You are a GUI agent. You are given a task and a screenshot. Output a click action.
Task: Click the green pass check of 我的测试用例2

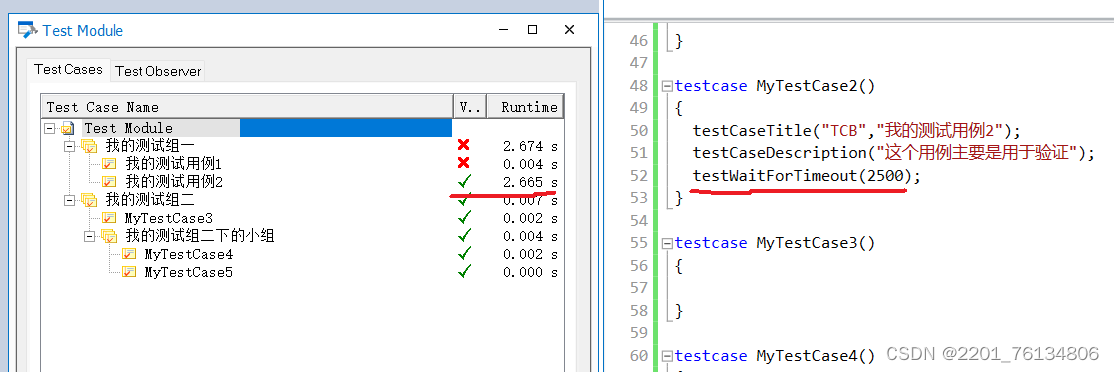465,181
